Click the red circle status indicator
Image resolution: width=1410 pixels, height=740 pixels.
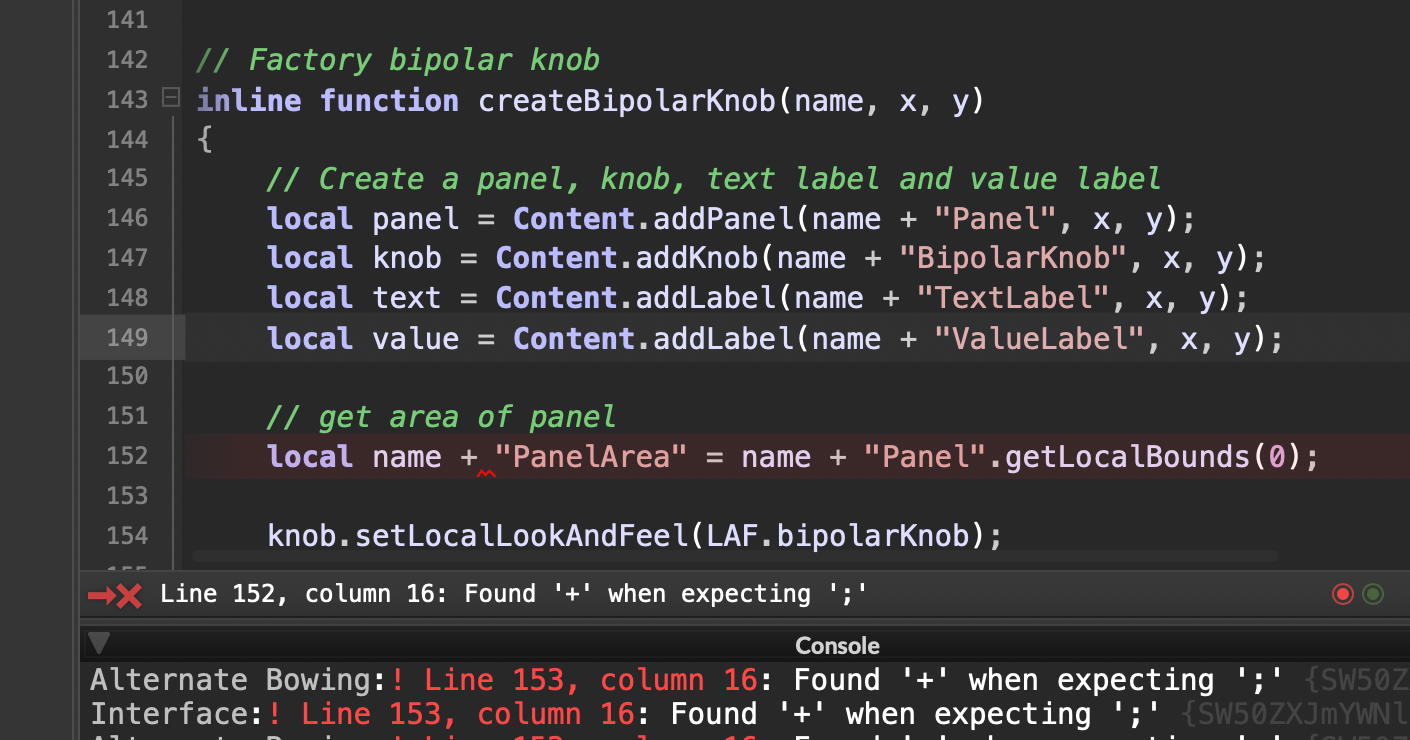(1343, 595)
